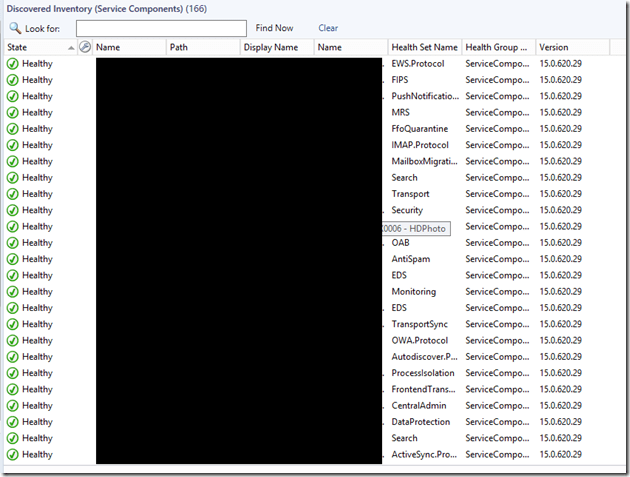
Task: Click the Clear link
Action: [x=328, y=28]
